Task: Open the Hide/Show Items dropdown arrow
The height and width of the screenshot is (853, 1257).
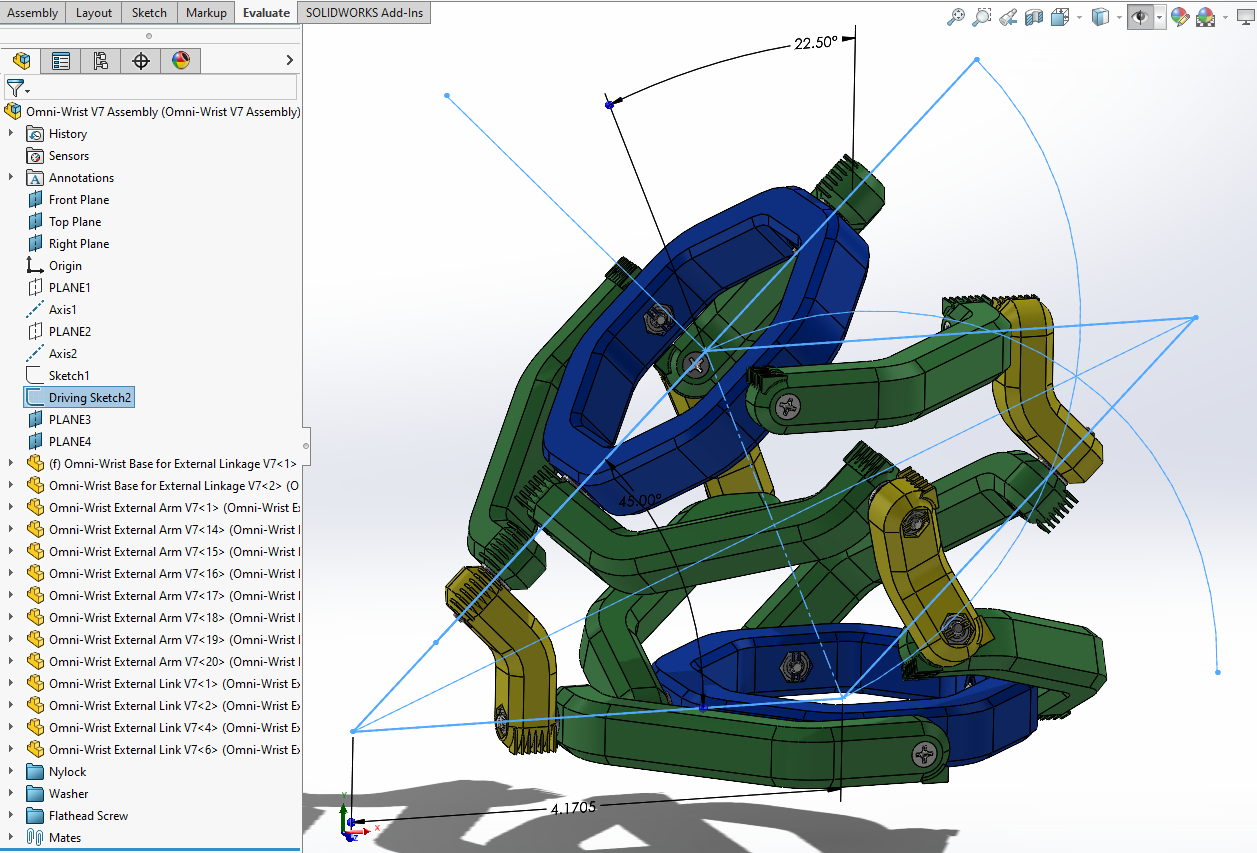Action: (1159, 17)
